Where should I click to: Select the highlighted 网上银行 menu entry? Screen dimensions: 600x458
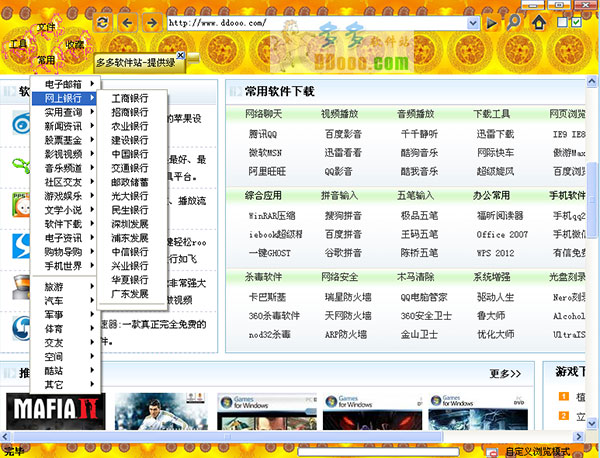click(x=64, y=98)
